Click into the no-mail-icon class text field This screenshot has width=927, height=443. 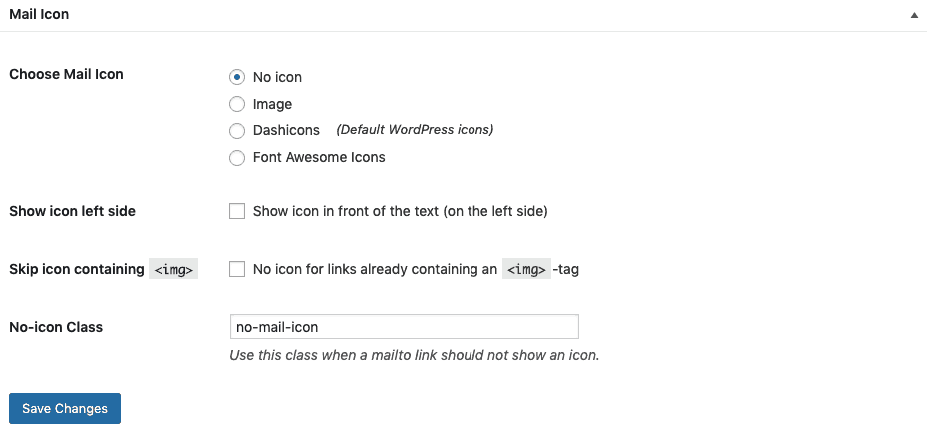[404, 326]
